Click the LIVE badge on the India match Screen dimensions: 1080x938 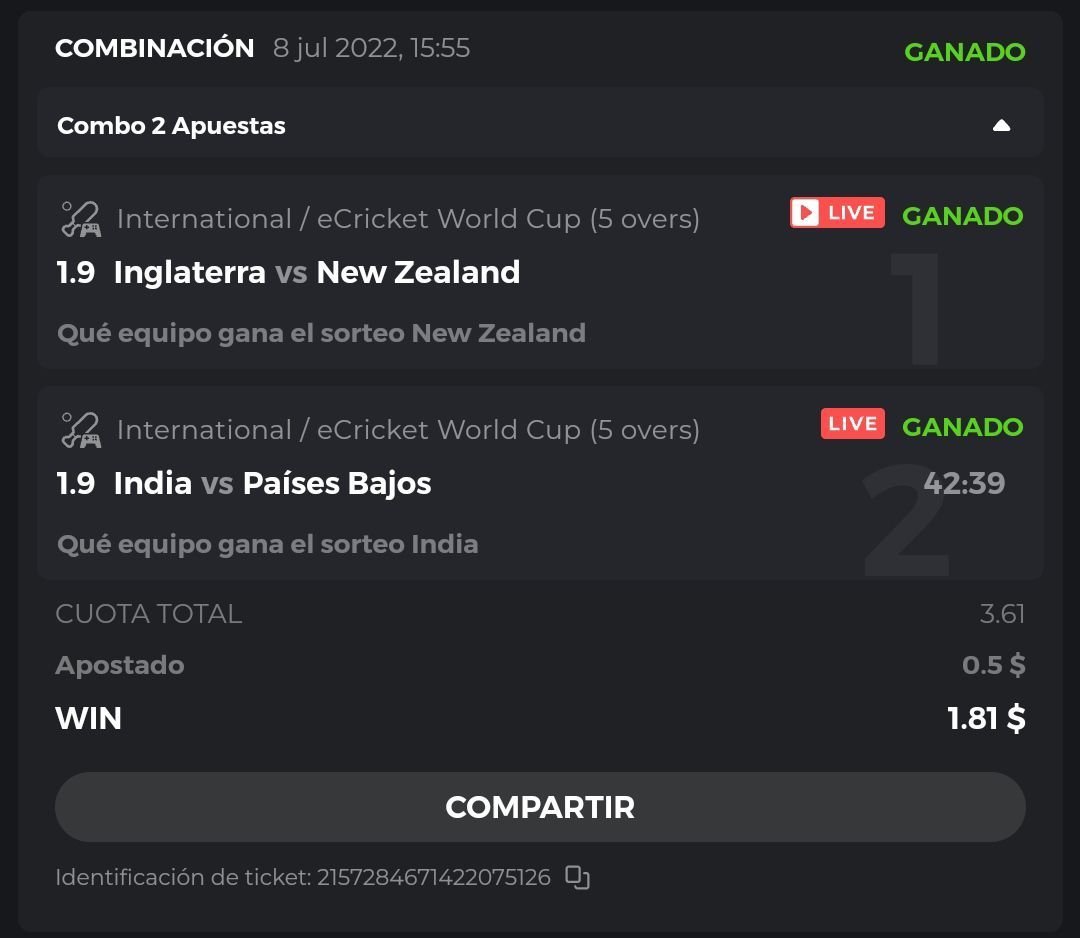pos(852,424)
